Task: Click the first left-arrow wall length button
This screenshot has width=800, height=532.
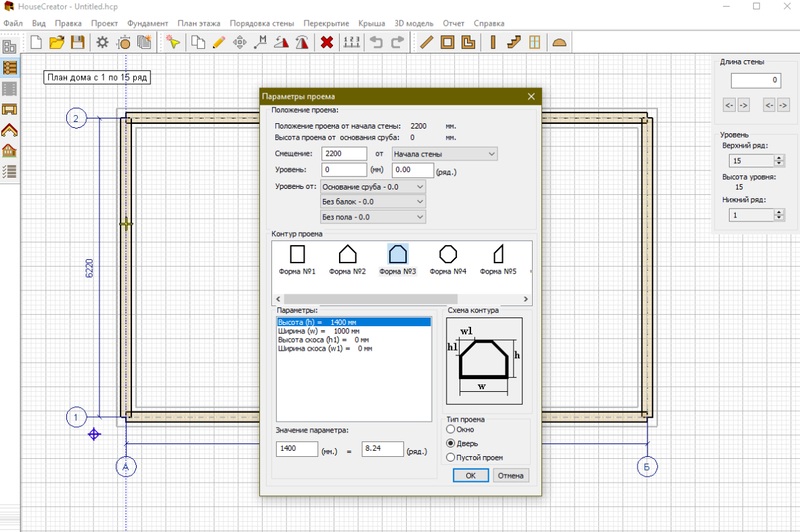Action: coord(730,106)
